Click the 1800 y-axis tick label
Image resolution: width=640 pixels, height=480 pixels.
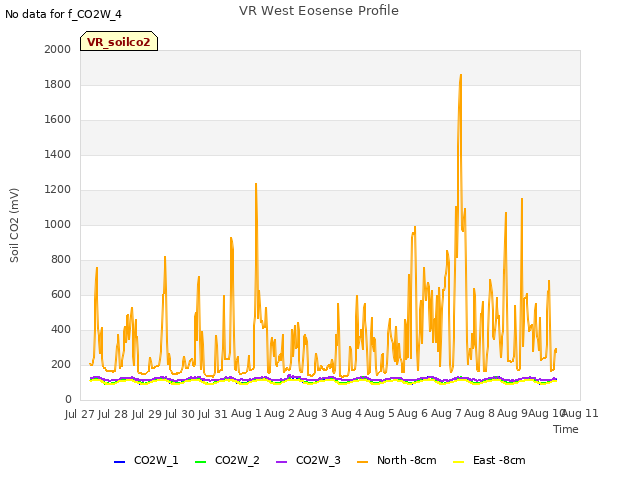pyautogui.click(x=58, y=84)
